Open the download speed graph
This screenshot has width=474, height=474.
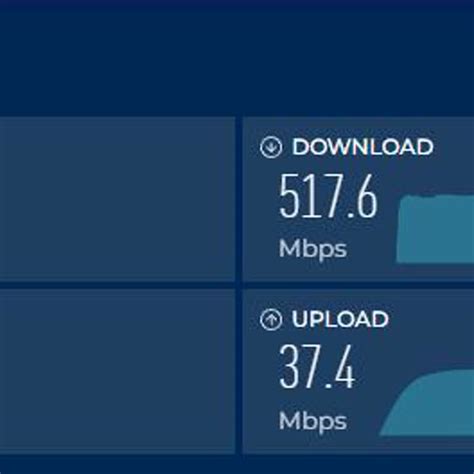pyautogui.click(x=435, y=229)
